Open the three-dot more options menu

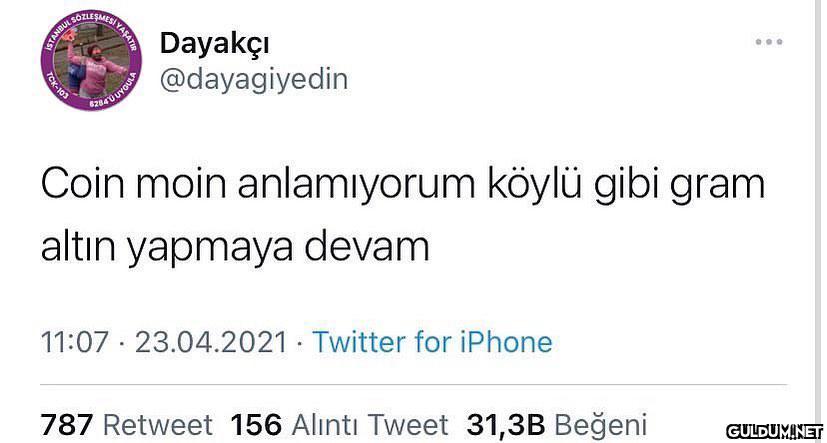point(768,42)
